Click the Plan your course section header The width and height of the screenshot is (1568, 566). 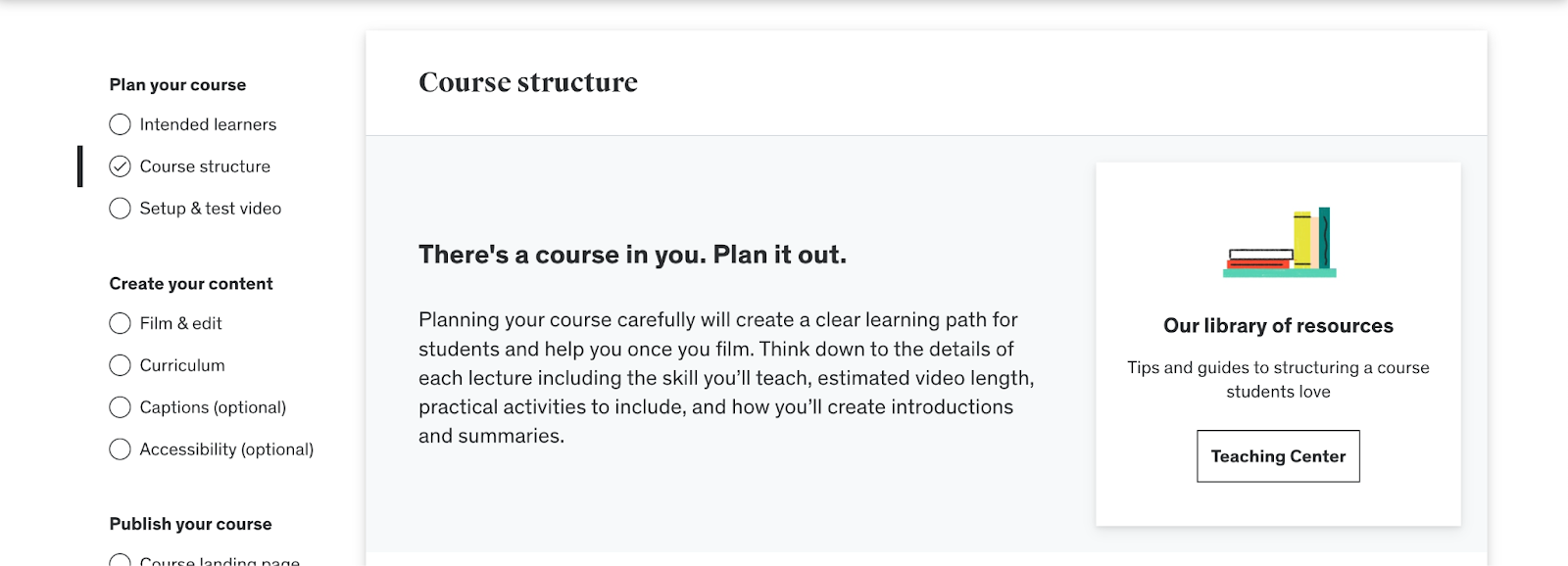click(177, 84)
